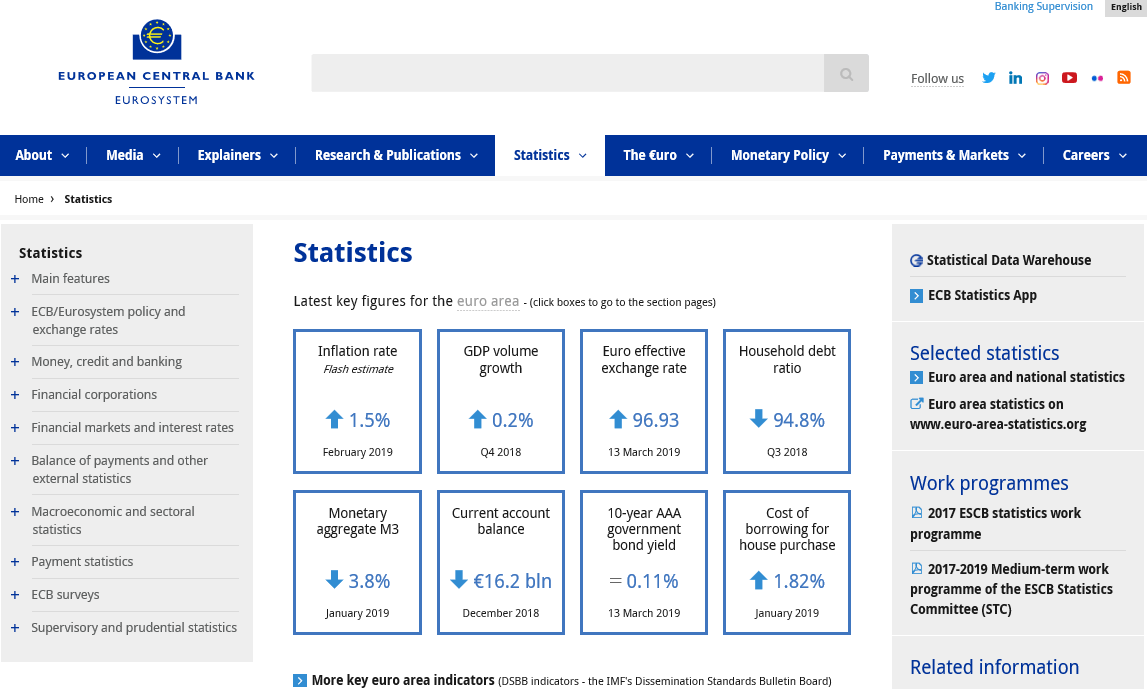Expand Financial markets and interest rates

15,428
